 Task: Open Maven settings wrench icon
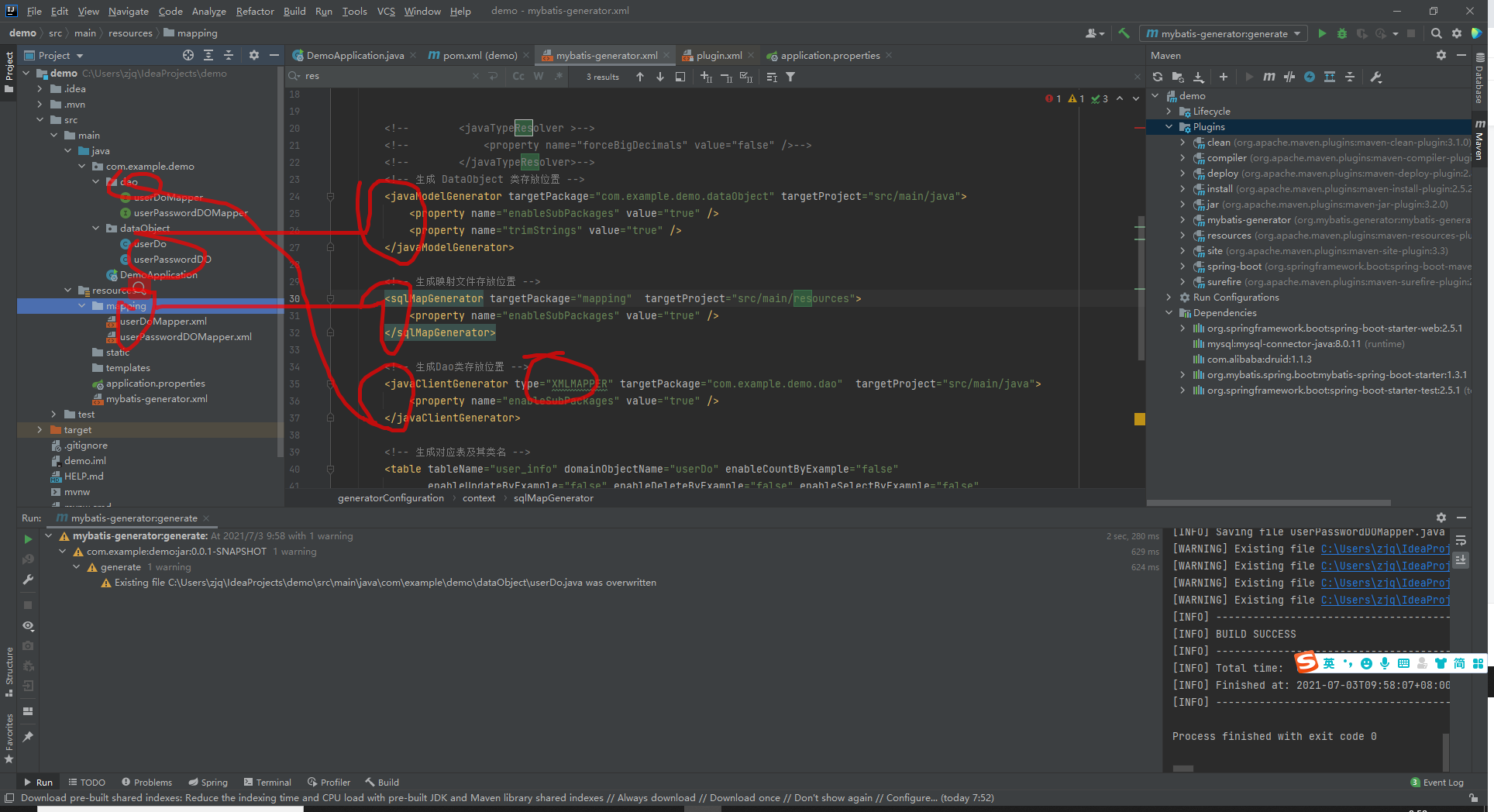coord(1376,77)
